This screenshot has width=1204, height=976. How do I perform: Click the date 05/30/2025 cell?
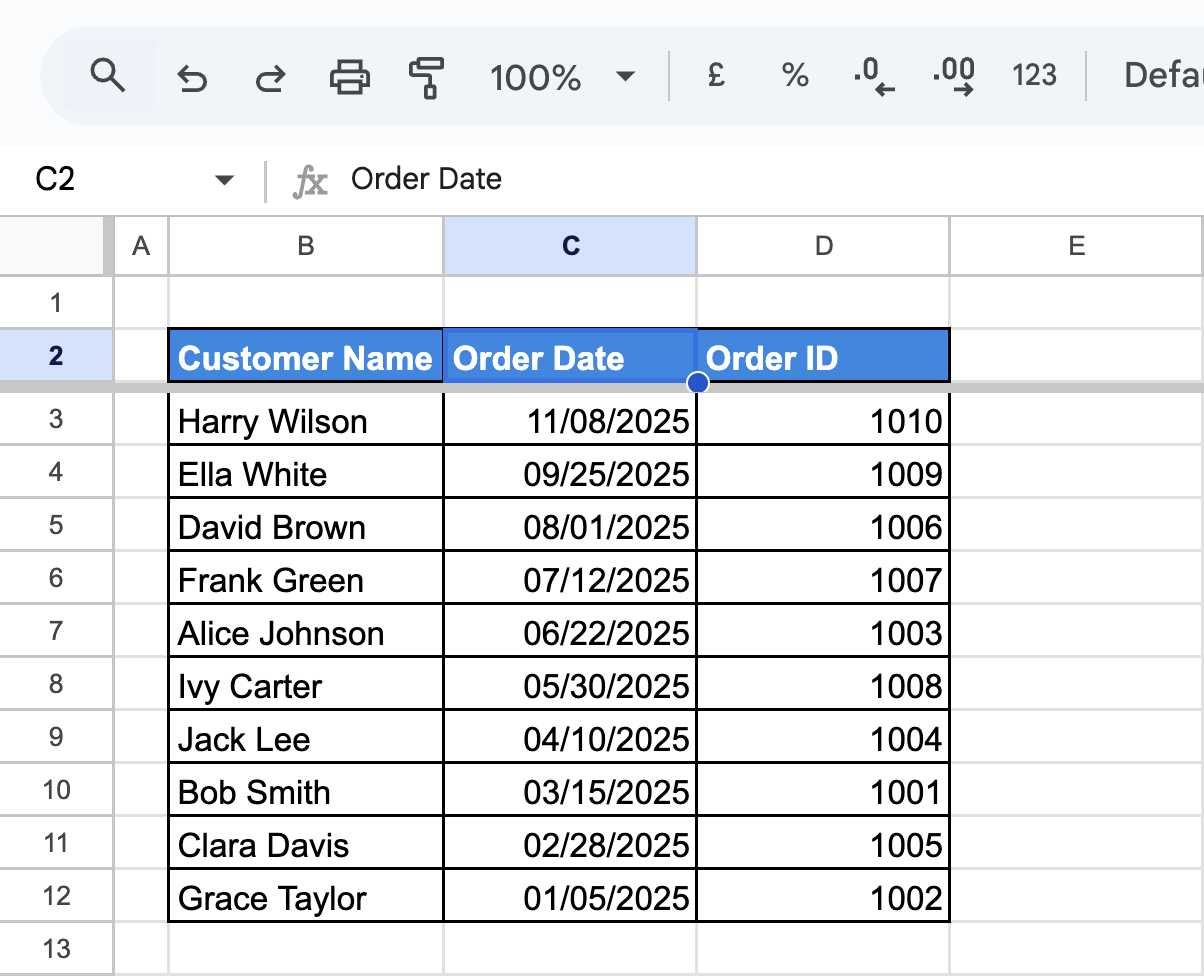(570, 685)
